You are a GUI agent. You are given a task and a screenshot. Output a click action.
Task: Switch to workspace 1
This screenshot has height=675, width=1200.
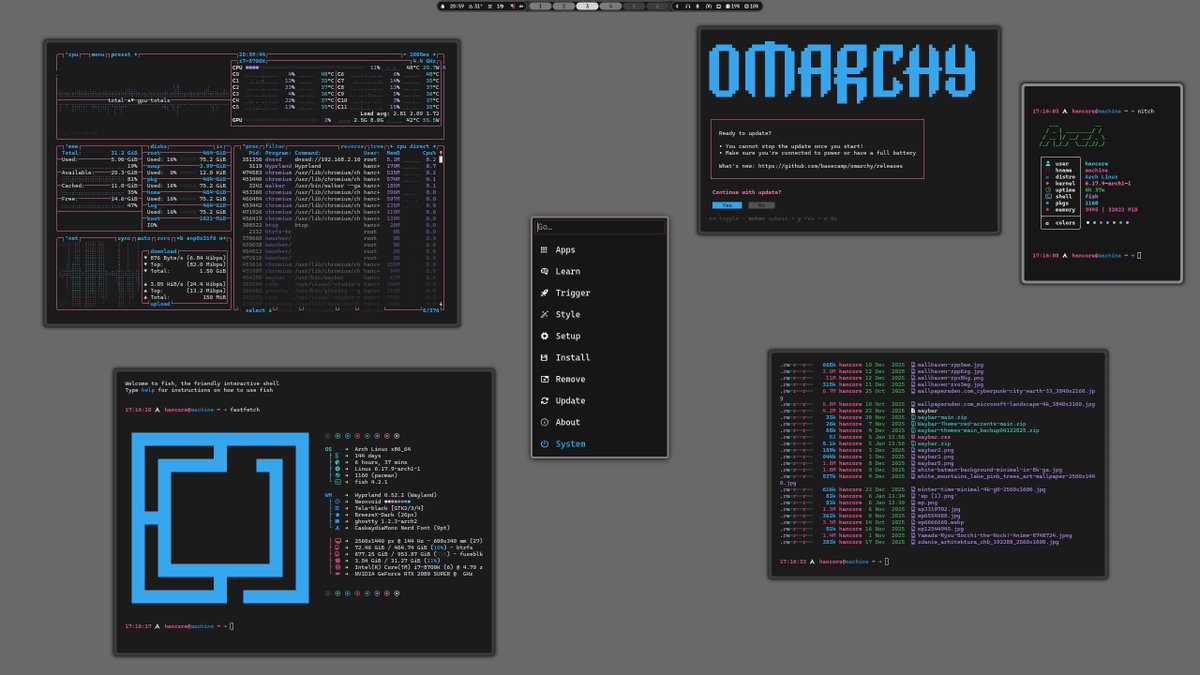[540, 6]
